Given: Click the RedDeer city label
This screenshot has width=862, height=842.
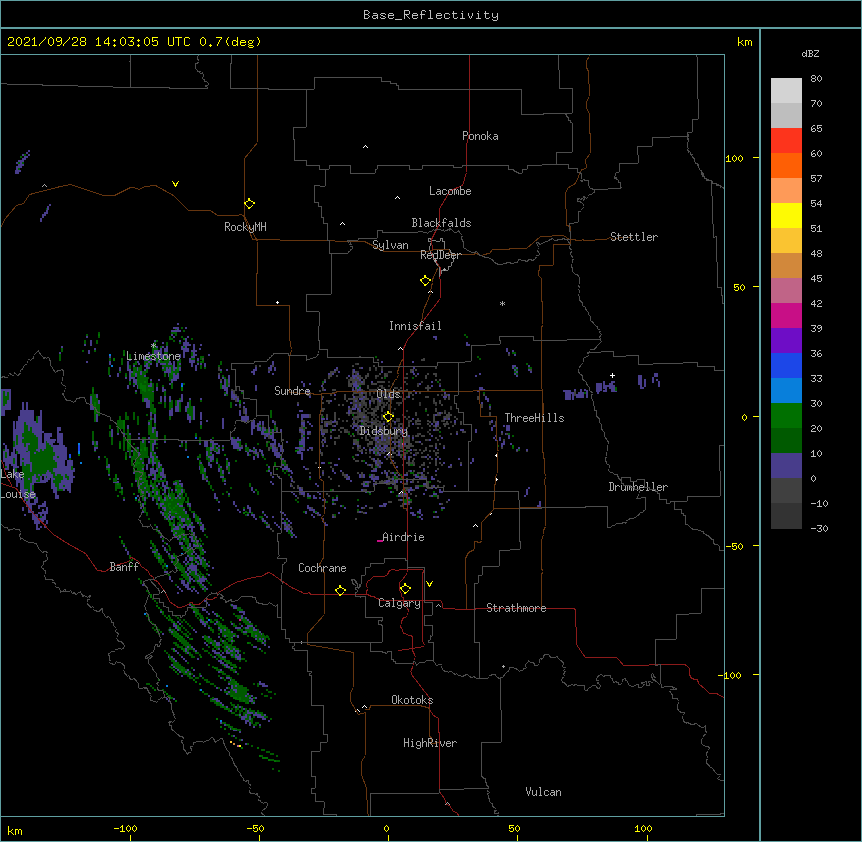Looking at the screenshot, I should coord(440,255).
